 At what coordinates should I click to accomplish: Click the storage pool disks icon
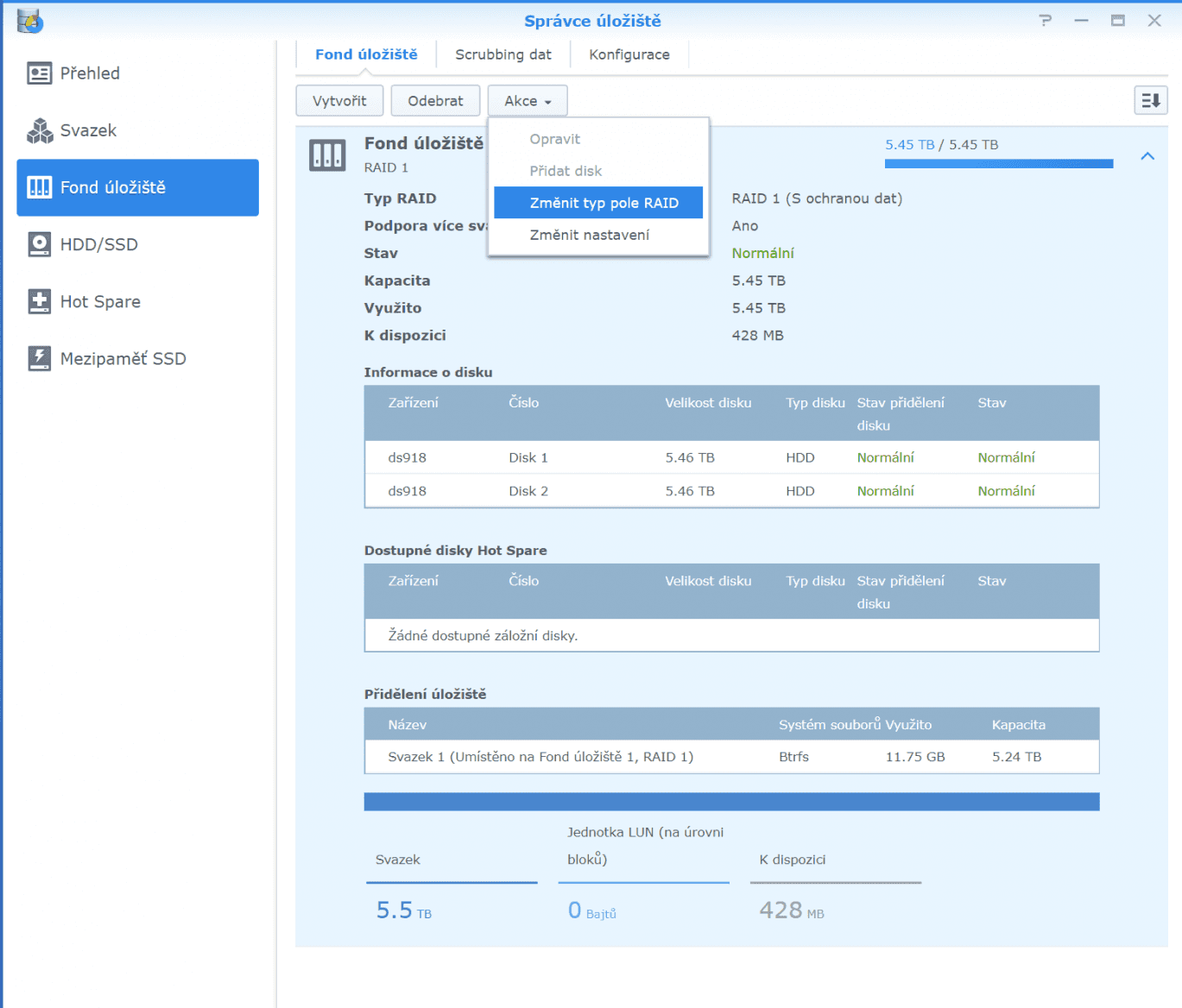[x=327, y=155]
